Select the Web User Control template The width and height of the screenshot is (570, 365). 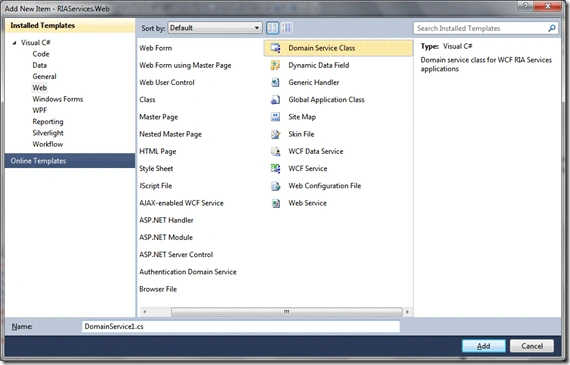point(167,83)
